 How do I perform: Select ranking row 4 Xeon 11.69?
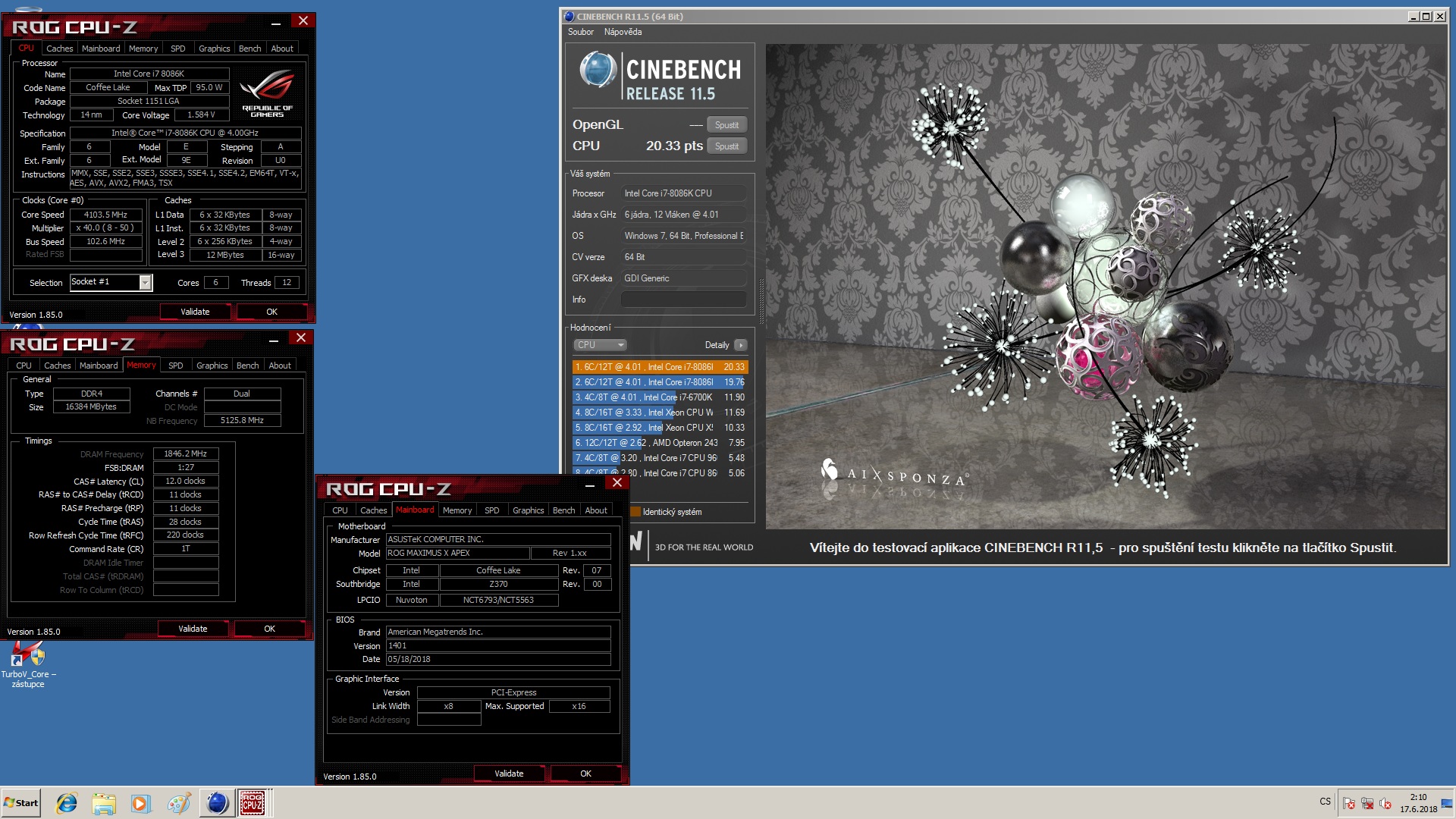pos(660,413)
